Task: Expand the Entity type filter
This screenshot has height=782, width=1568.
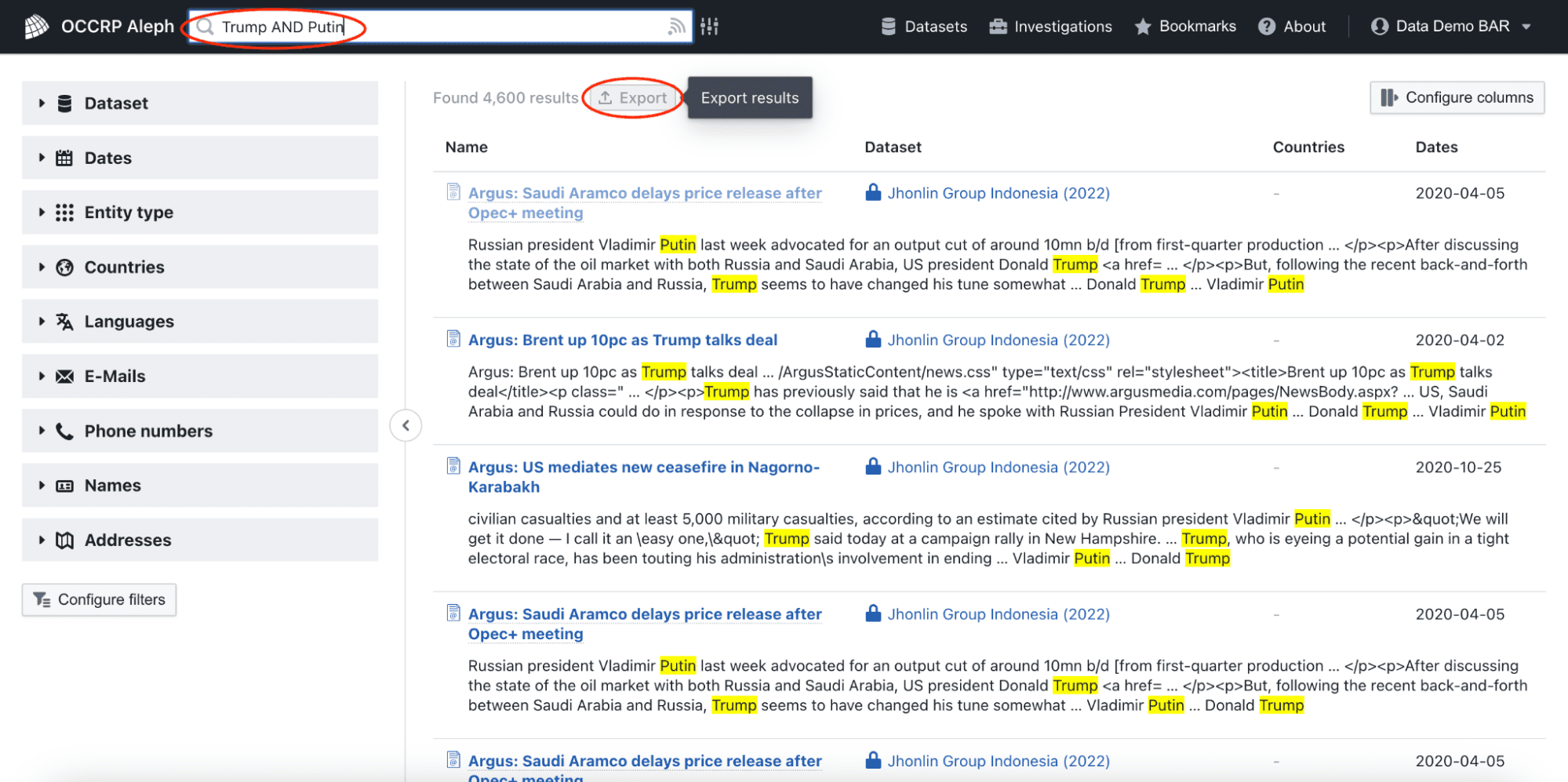Action: tap(200, 212)
